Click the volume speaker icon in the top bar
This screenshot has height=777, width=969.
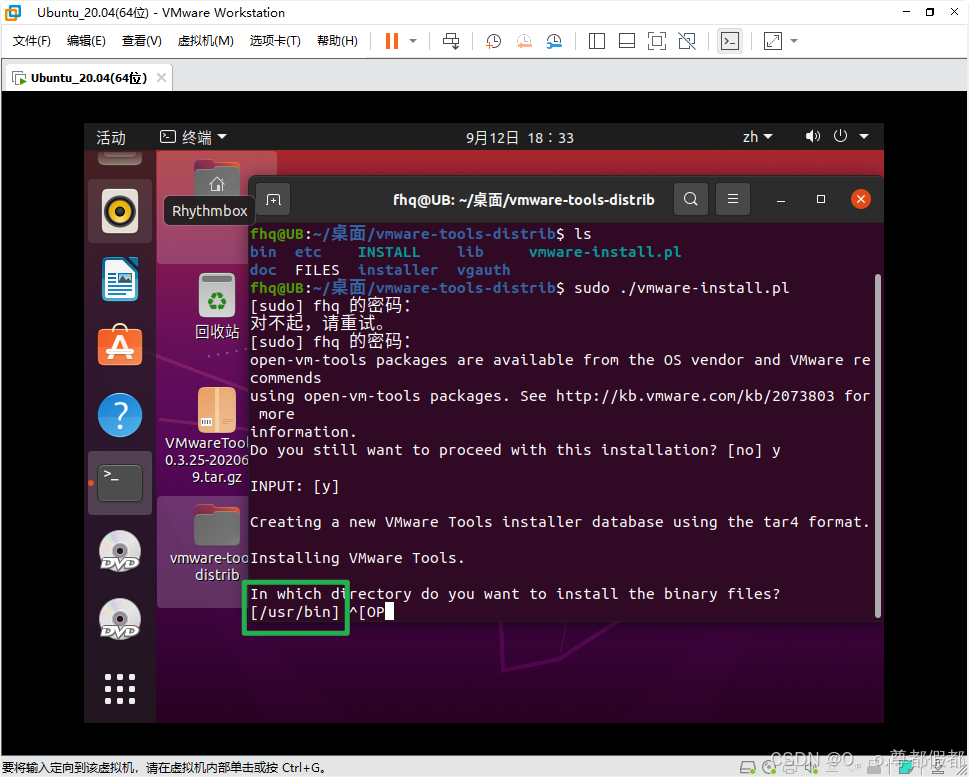[x=813, y=136]
